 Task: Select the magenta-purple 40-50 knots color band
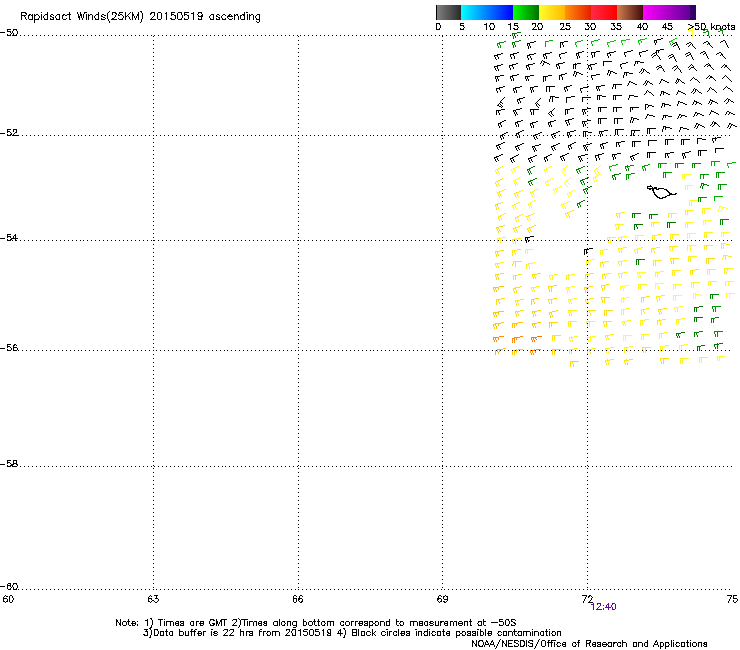tap(669, 12)
